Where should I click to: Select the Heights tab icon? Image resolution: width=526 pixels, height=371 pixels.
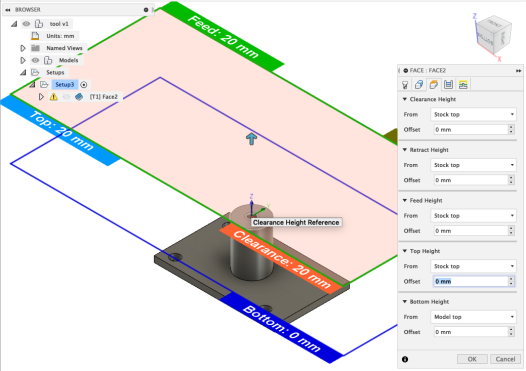pos(433,85)
